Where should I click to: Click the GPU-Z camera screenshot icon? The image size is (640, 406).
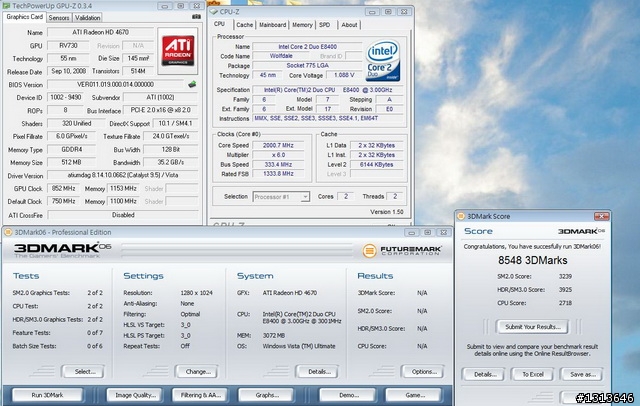[x=196, y=17]
